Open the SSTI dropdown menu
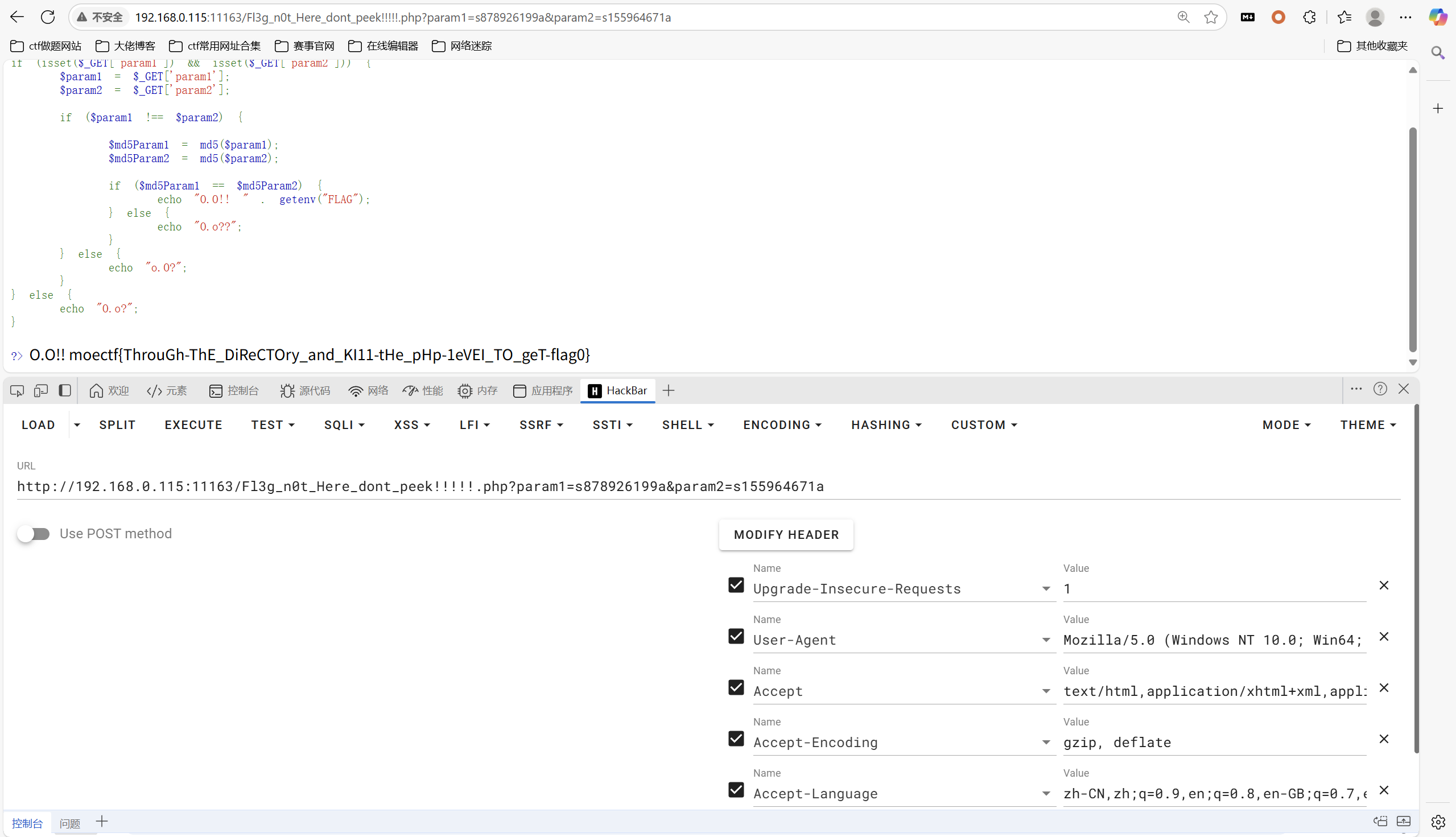 coord(613,425)
